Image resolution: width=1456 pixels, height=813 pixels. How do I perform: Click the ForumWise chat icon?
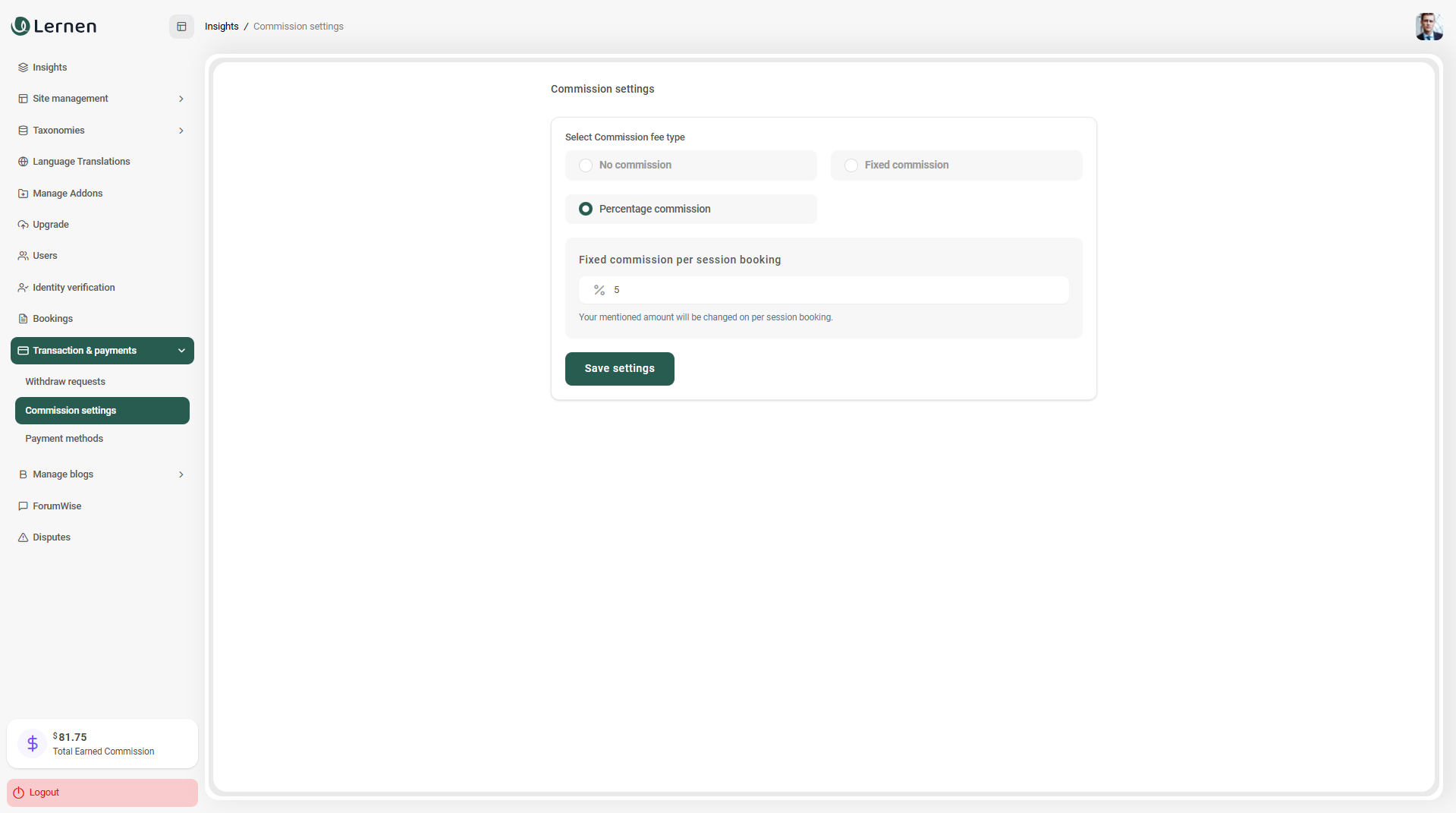[23, 506]
